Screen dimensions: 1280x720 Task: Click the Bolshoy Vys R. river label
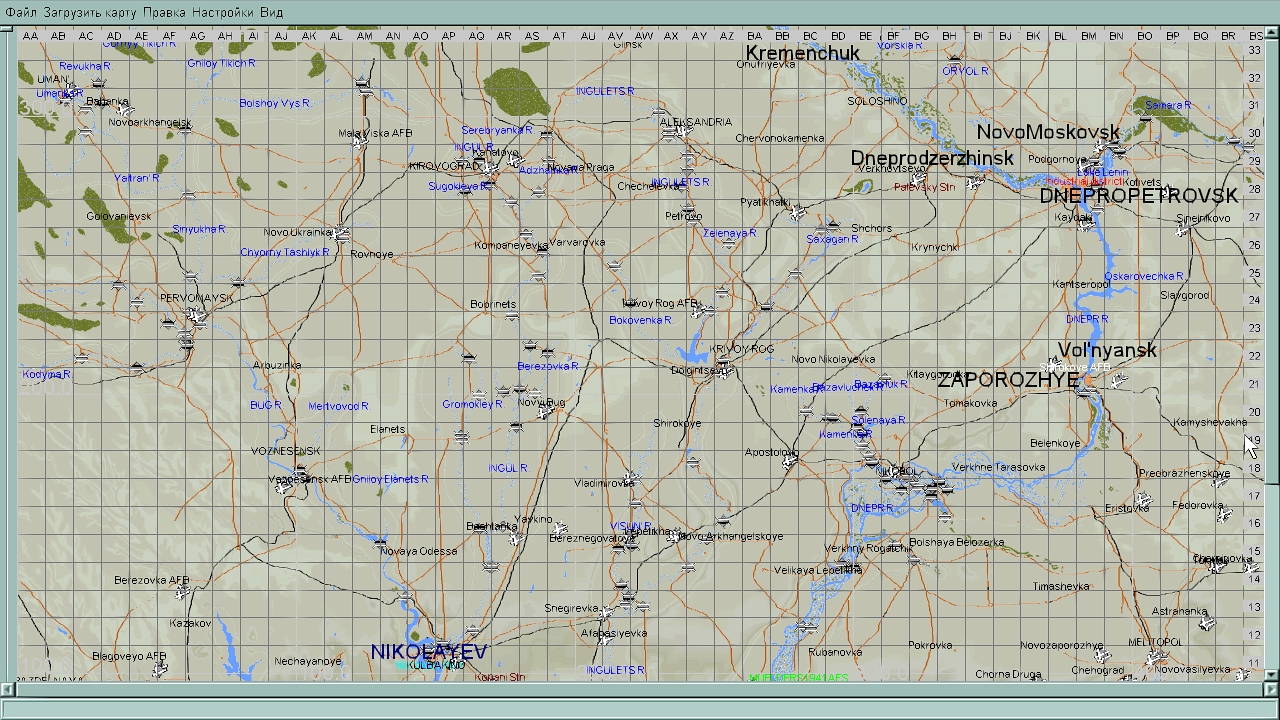pyautogui.click(x=275, y=103)
